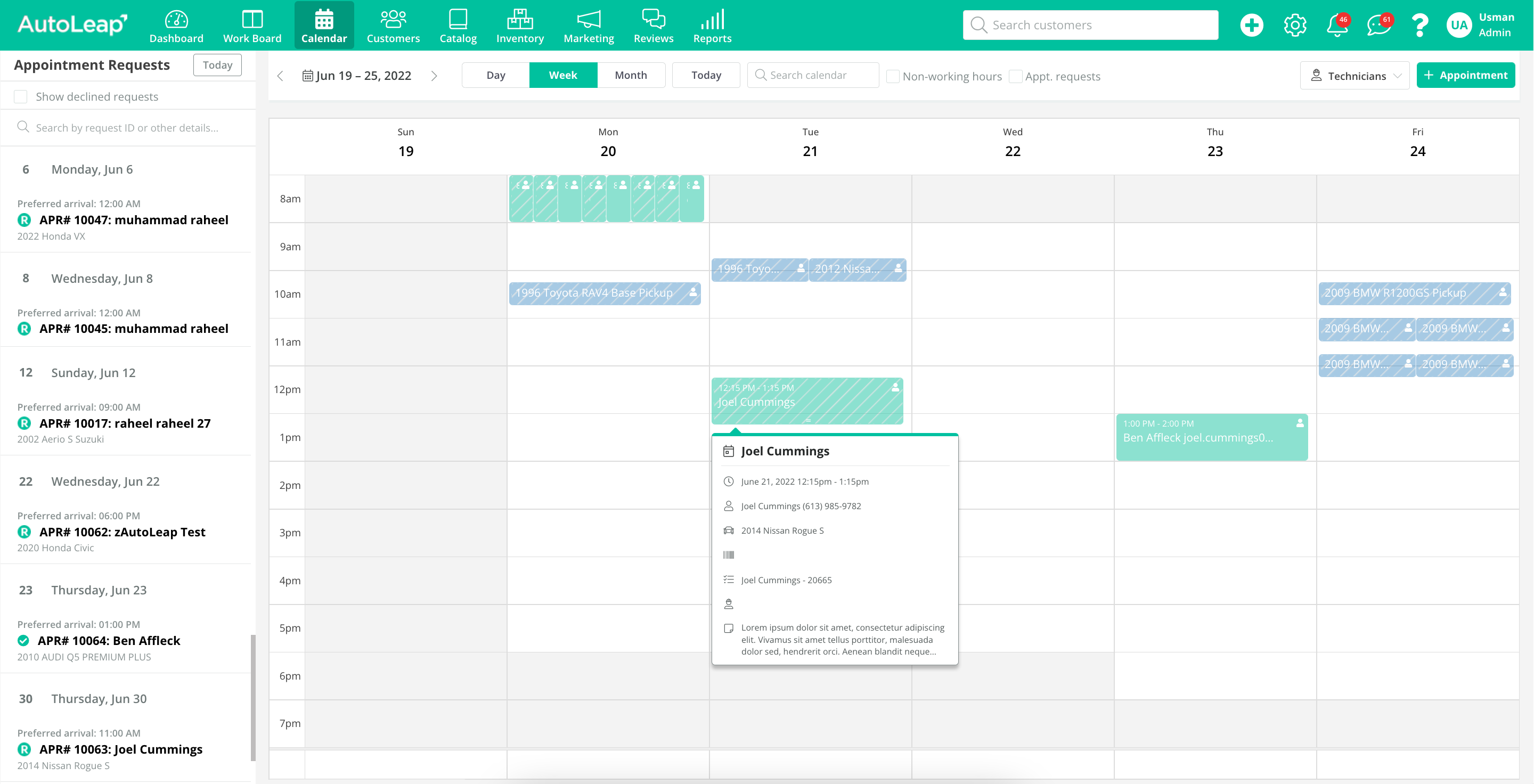Switch to Month view tab
1534x784 pixels.
pos(631,75)
